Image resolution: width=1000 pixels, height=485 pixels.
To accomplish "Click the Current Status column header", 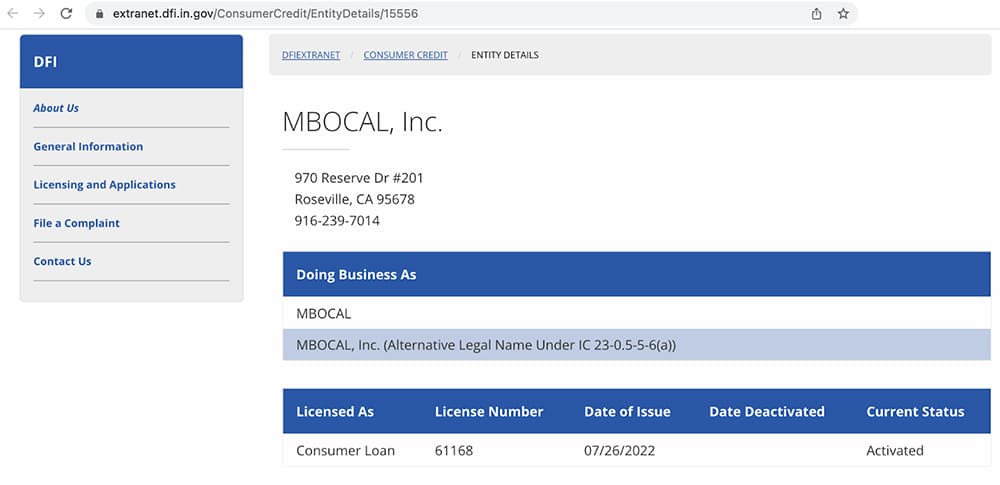I will pyautogui.click(x=915, y=412).
